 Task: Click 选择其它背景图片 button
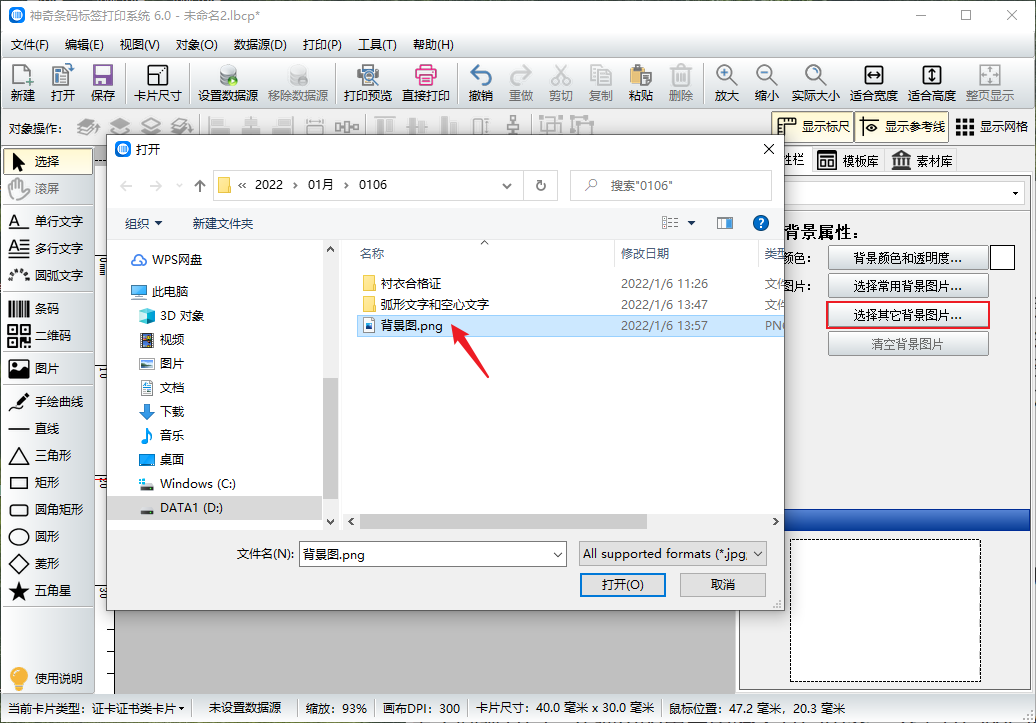pos(908,315)
